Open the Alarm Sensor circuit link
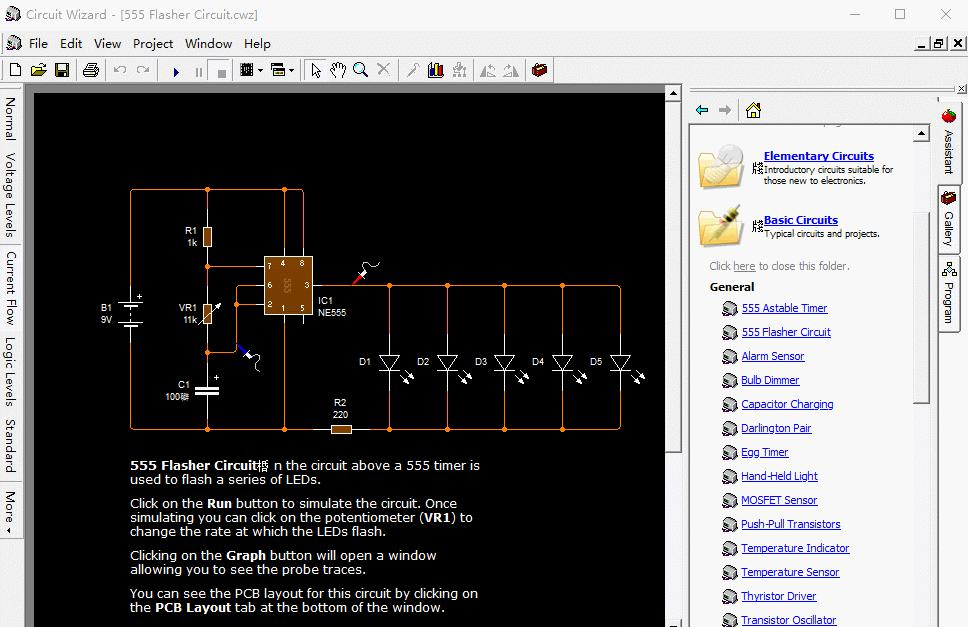Viewport: 968px width, 627px height. 772,356
